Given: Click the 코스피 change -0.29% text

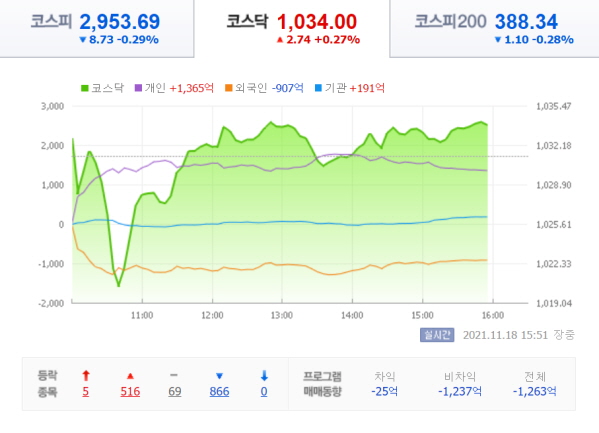Looking at the screenshot, I should coord(138,39).
